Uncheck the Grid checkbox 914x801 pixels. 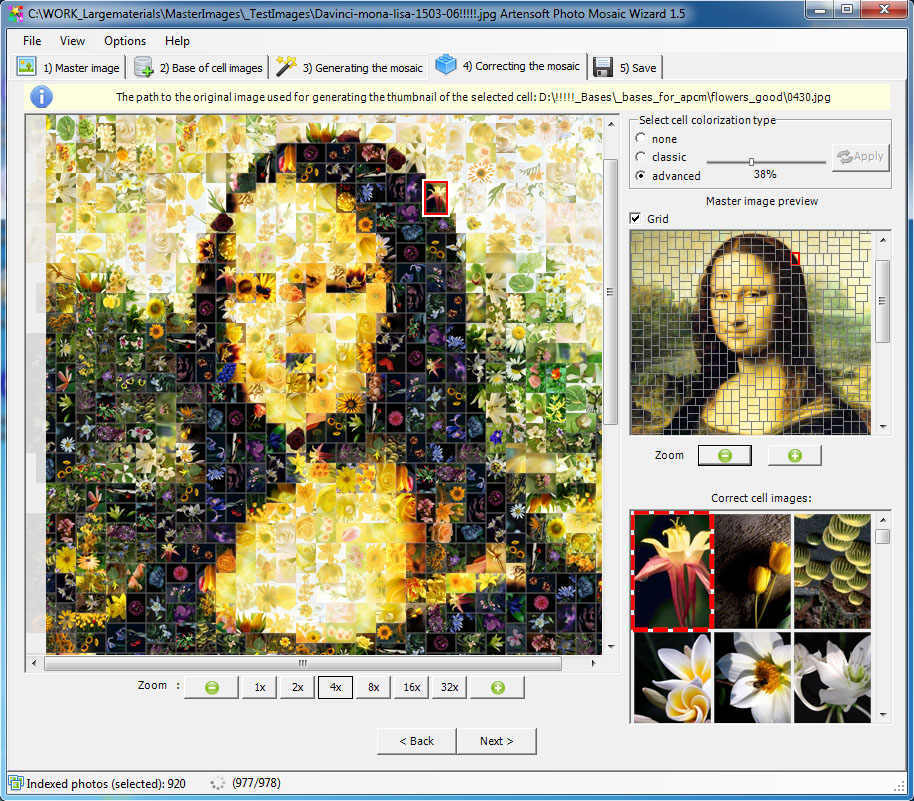[635, 218]
